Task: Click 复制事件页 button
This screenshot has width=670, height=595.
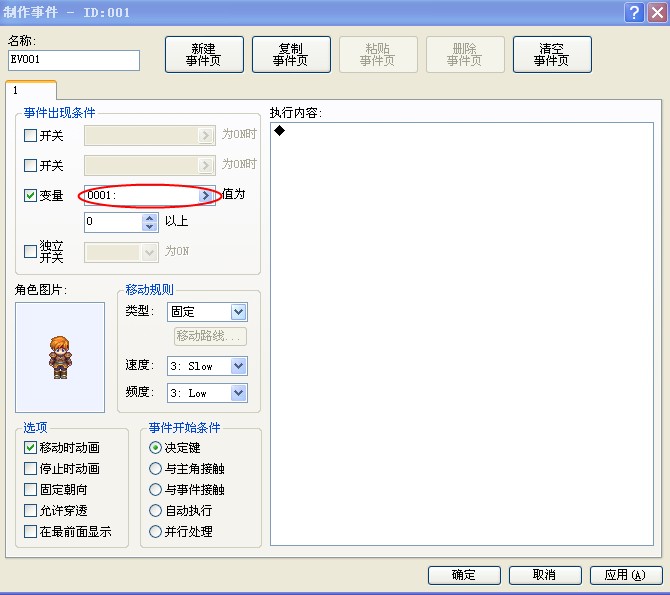Action: [291, 55]
